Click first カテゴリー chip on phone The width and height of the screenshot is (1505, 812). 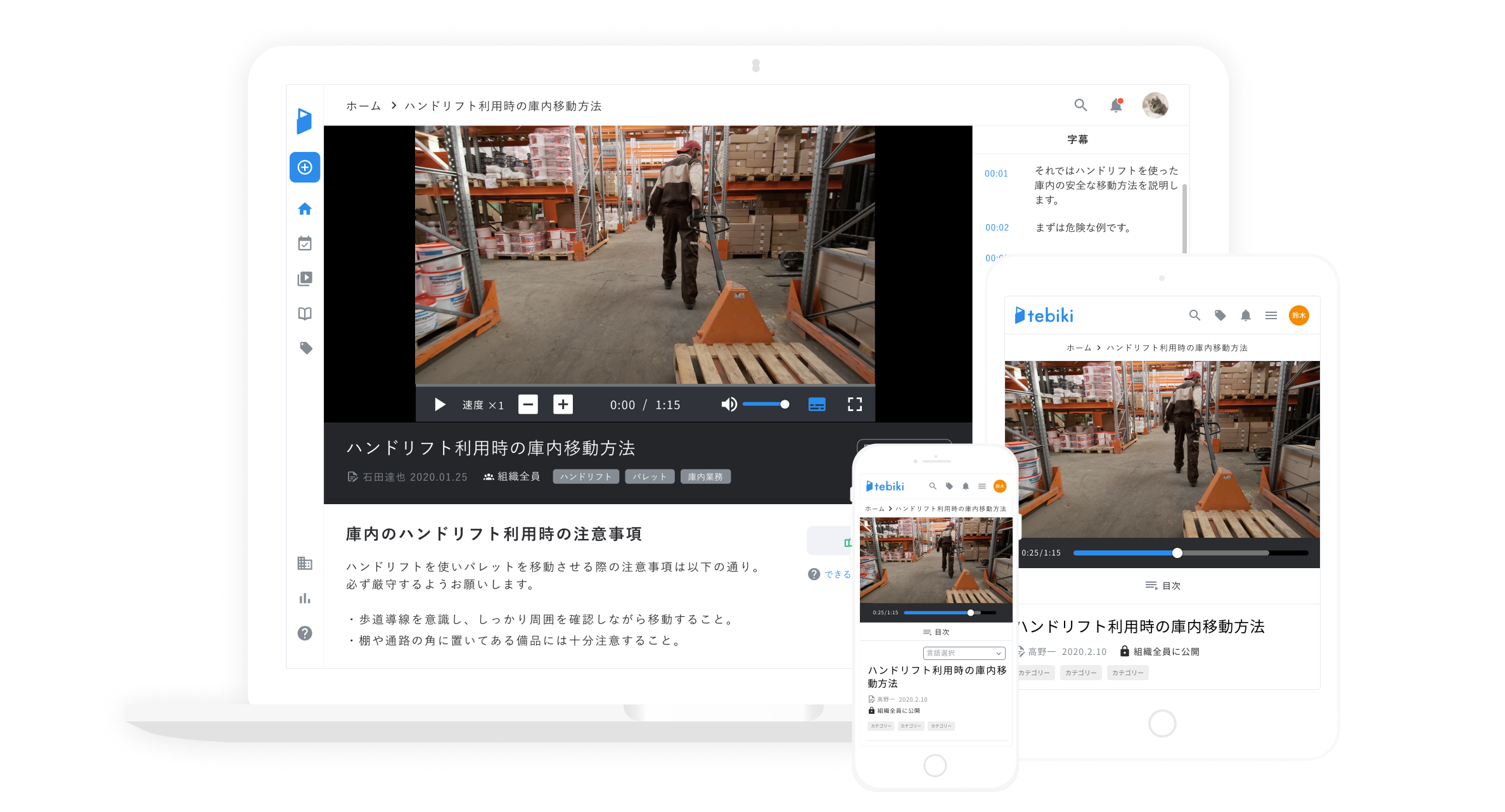pyautogui.click(x=880, y=726)
